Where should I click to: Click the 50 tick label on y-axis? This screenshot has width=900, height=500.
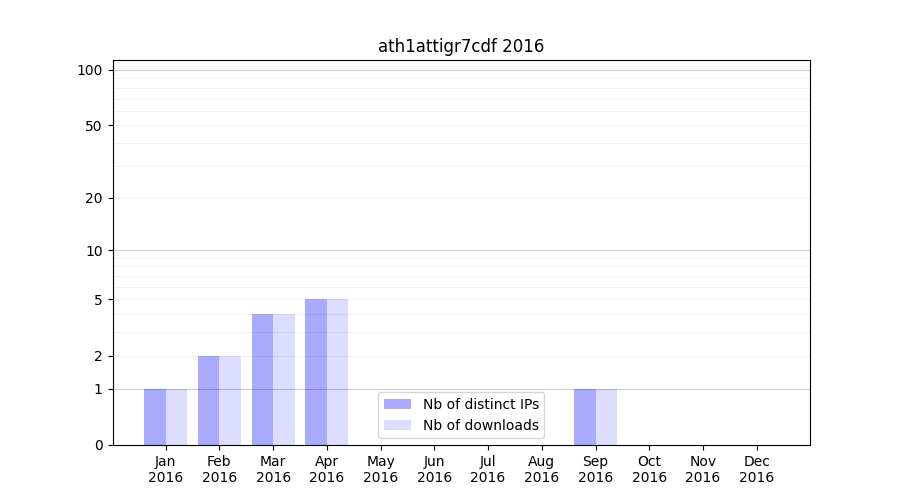(94, 126)
